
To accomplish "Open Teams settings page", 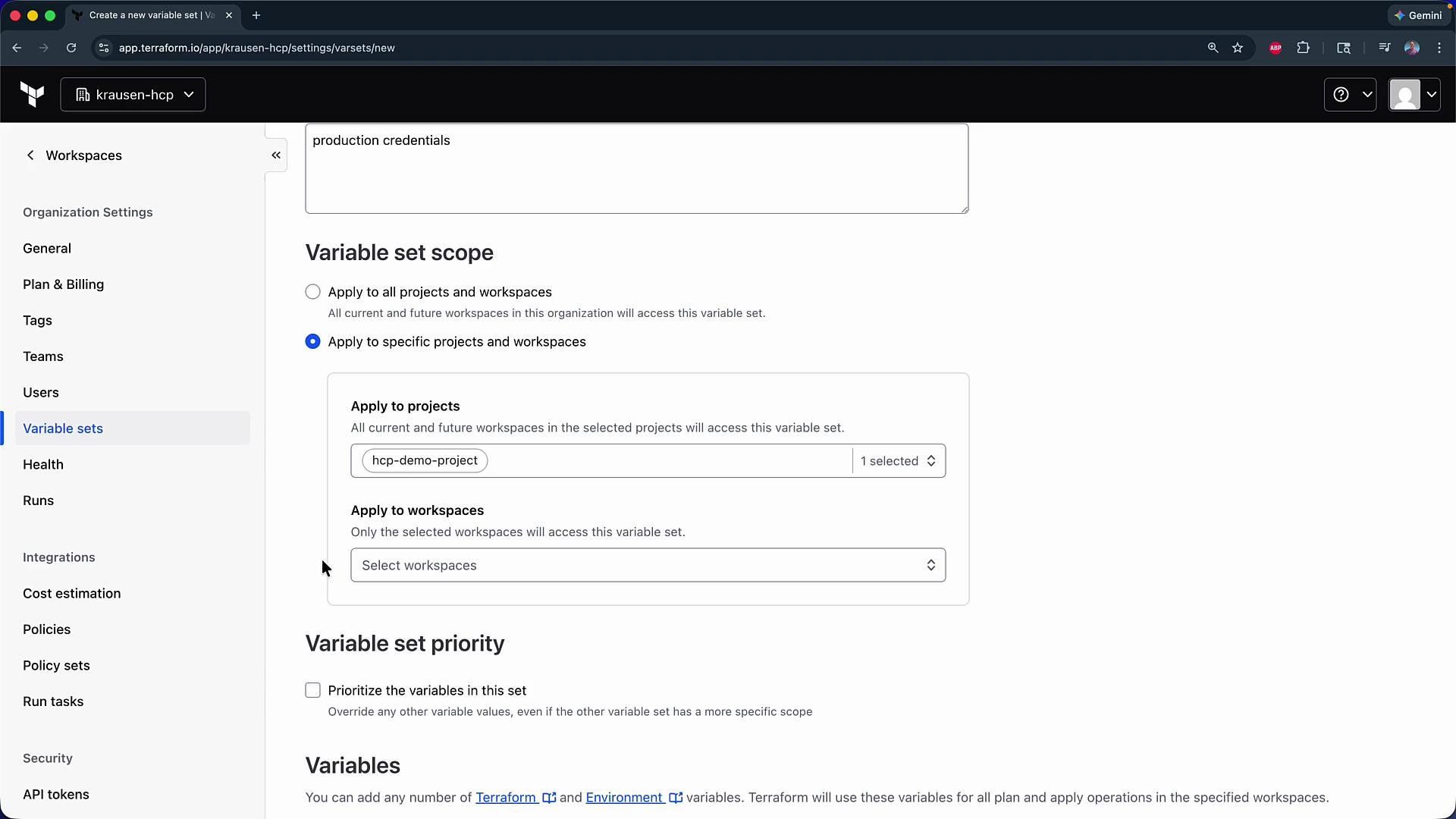I will tap(43, 356).
